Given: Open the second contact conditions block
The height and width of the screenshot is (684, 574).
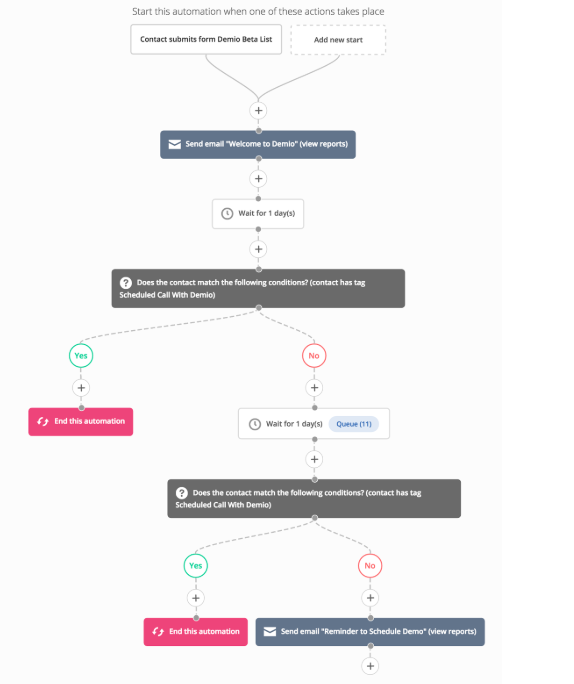Looking at the screenshot, I should tap(314, 499).
